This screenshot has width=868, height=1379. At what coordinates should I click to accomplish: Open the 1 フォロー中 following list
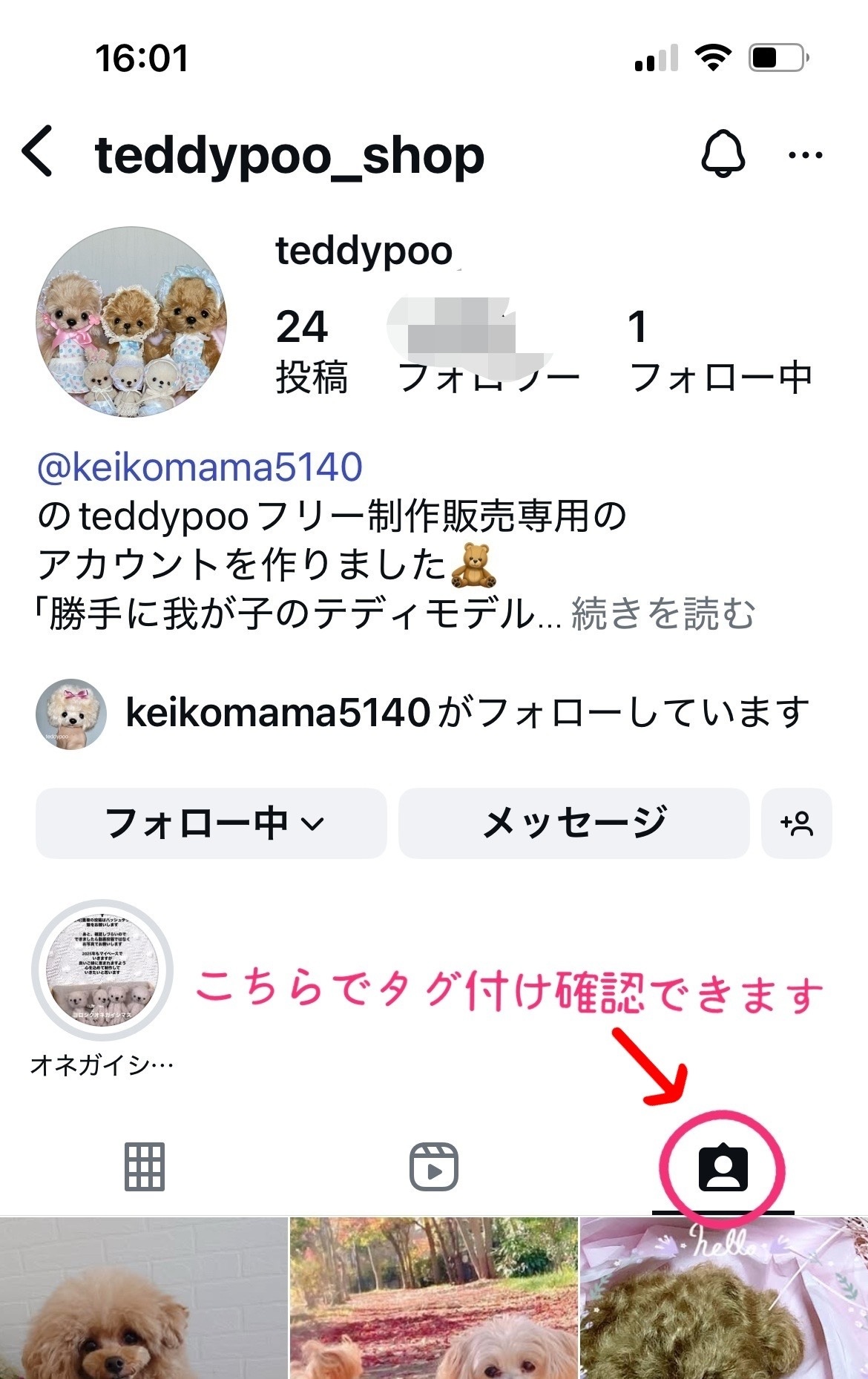[720, 350]
